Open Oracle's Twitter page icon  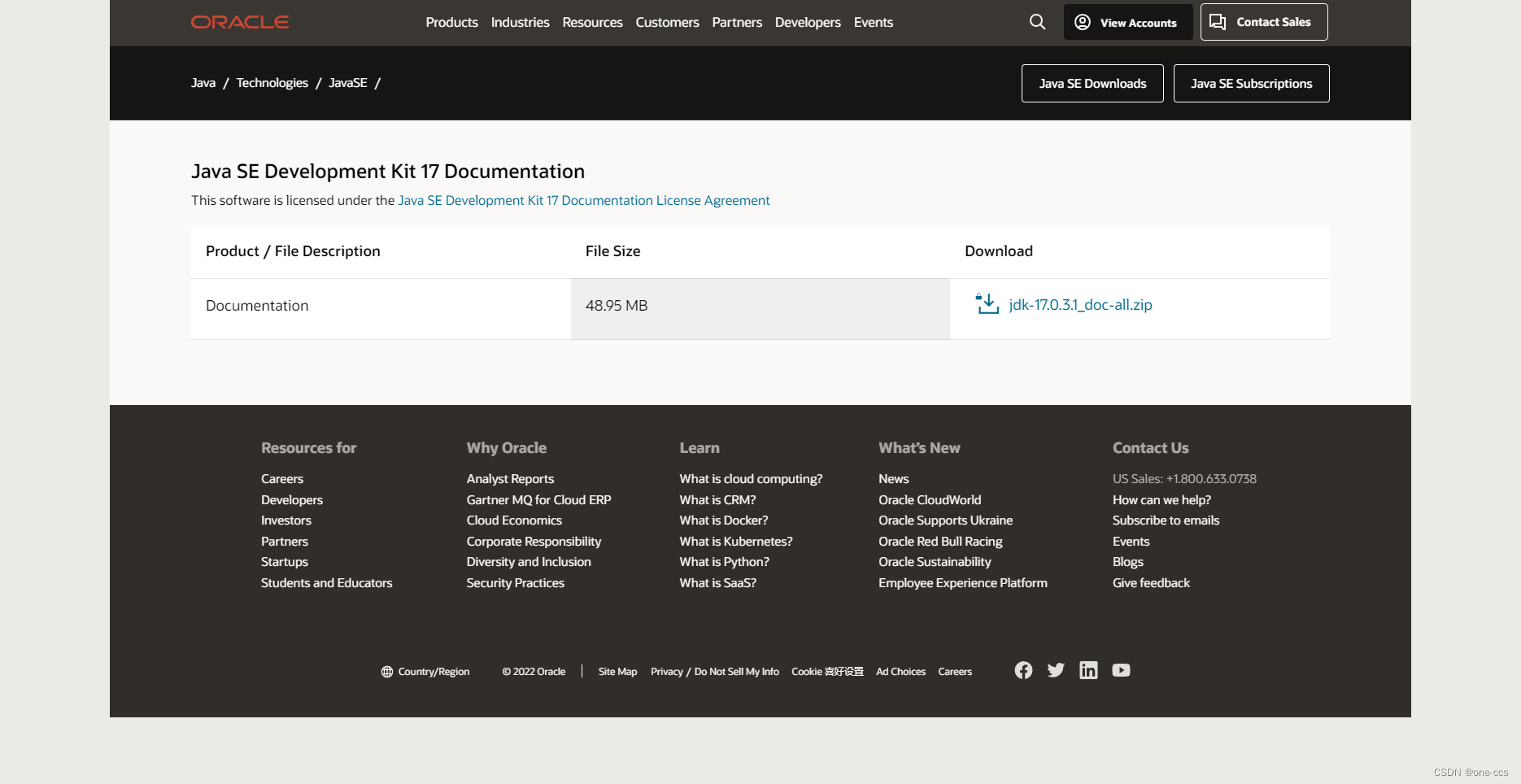point(1056,670)
